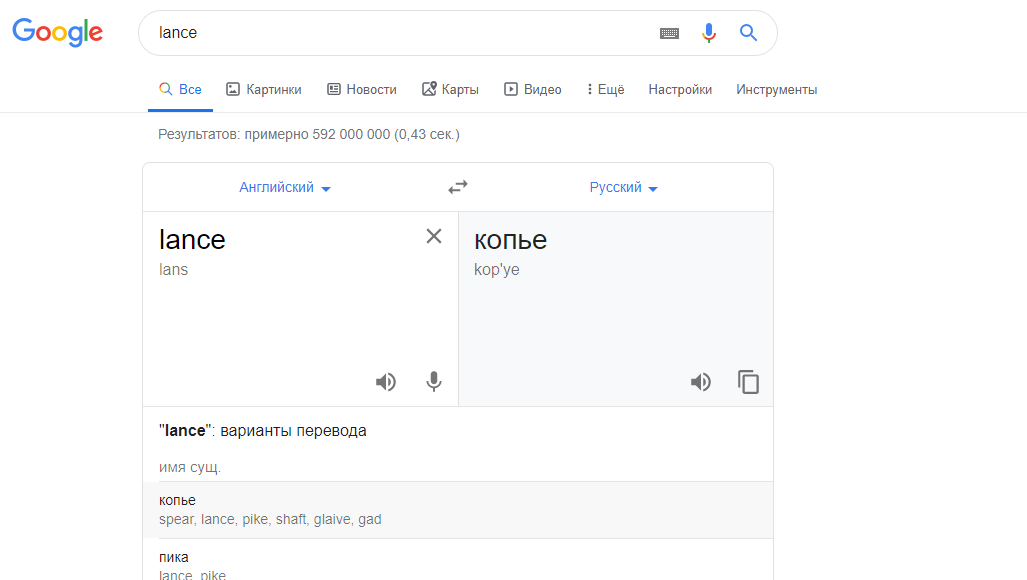Clear the source text with the X icon
This screenshot has width=1027, height=580.
point(434,236)
